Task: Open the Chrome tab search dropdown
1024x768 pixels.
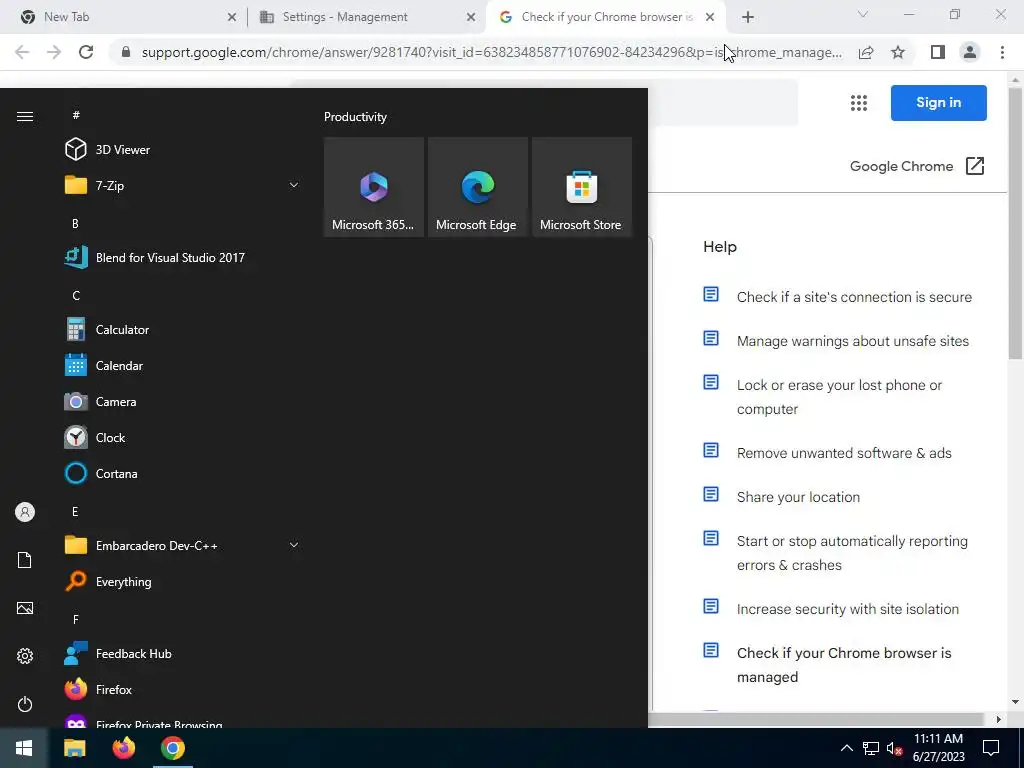Action: pyautogui.click(x=863, y=15)
